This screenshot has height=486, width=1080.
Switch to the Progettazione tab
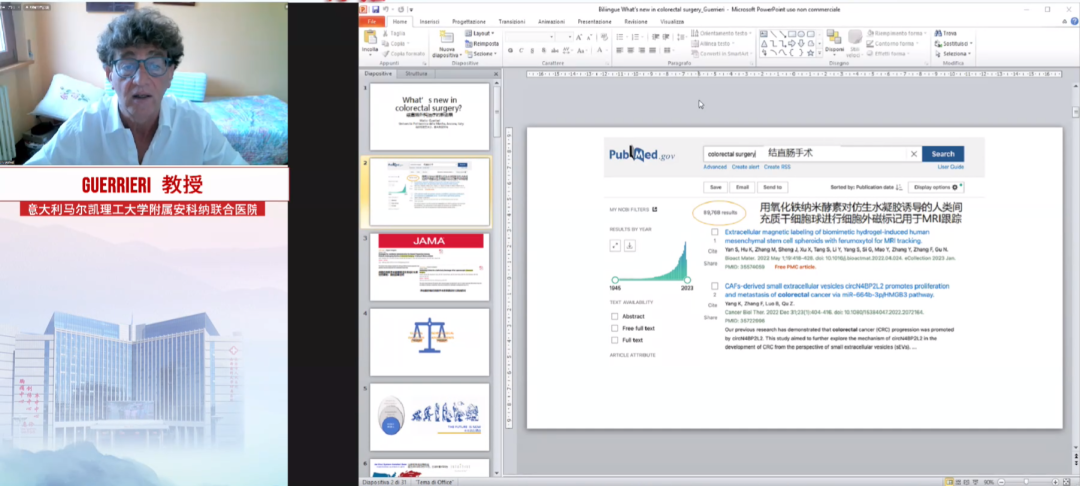tap(469, 21)
